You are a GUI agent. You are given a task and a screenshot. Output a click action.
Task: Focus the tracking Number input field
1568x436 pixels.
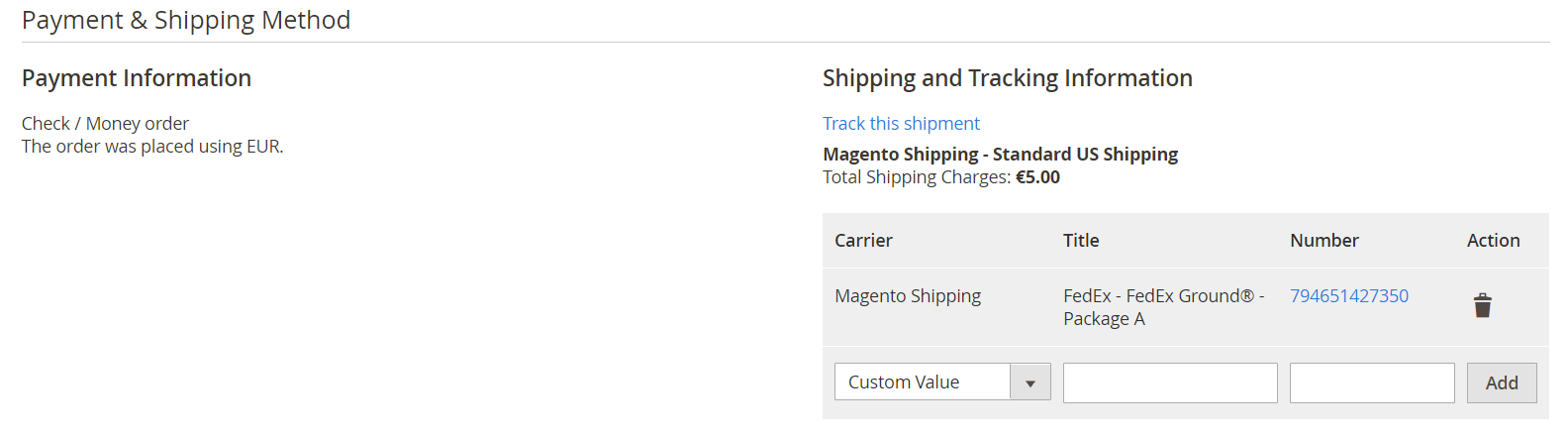1372,382
